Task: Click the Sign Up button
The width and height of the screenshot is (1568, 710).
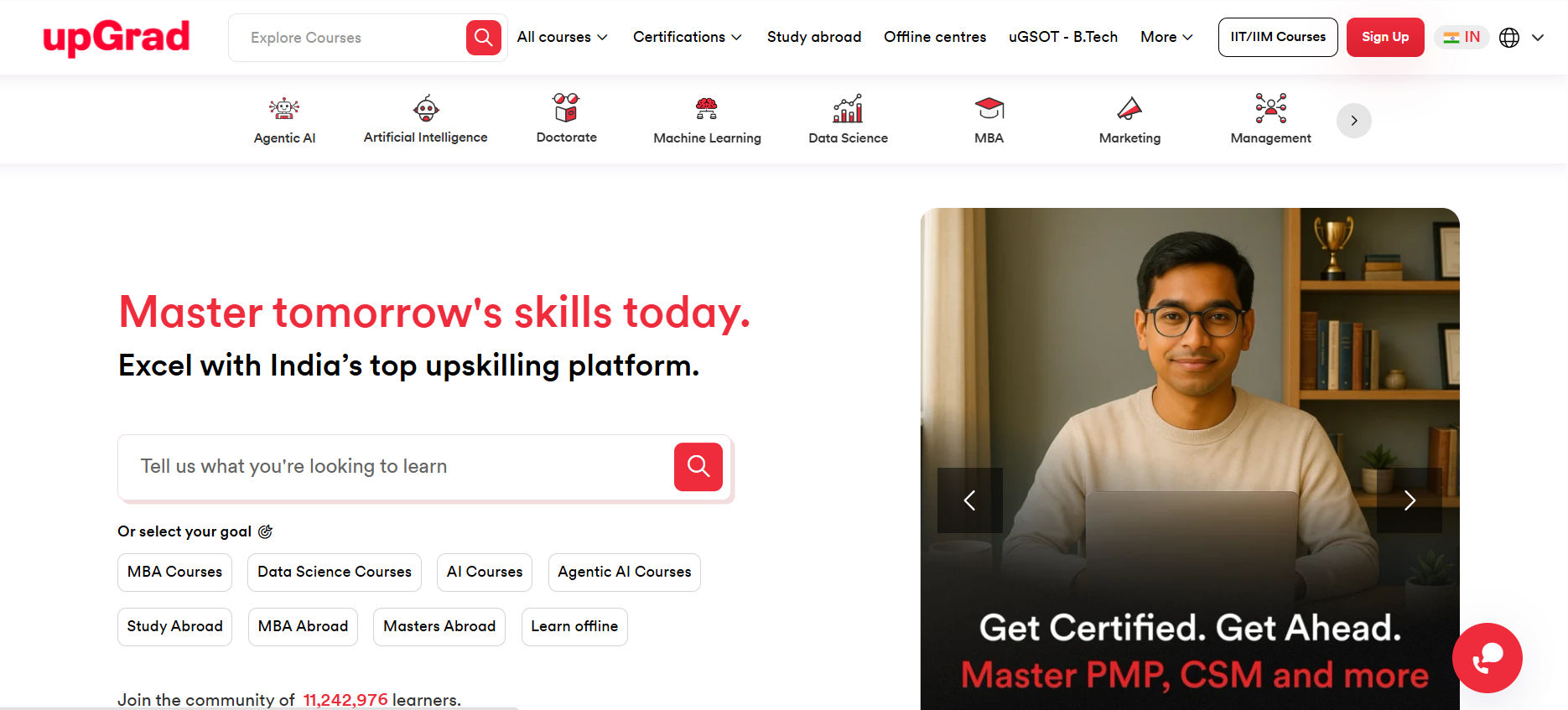Action: pyautogui.click(x=1385, y=37)
